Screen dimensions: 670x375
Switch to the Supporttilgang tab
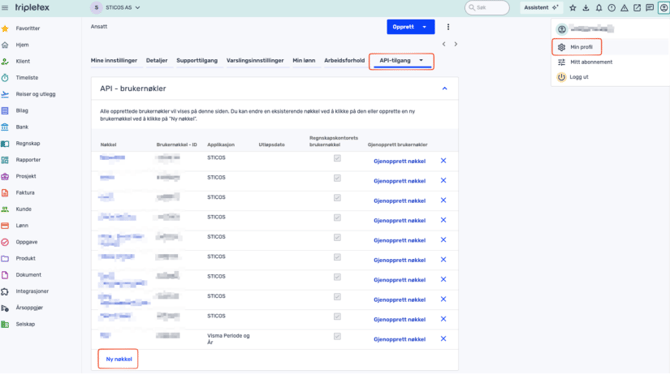[x=197, y=61]
